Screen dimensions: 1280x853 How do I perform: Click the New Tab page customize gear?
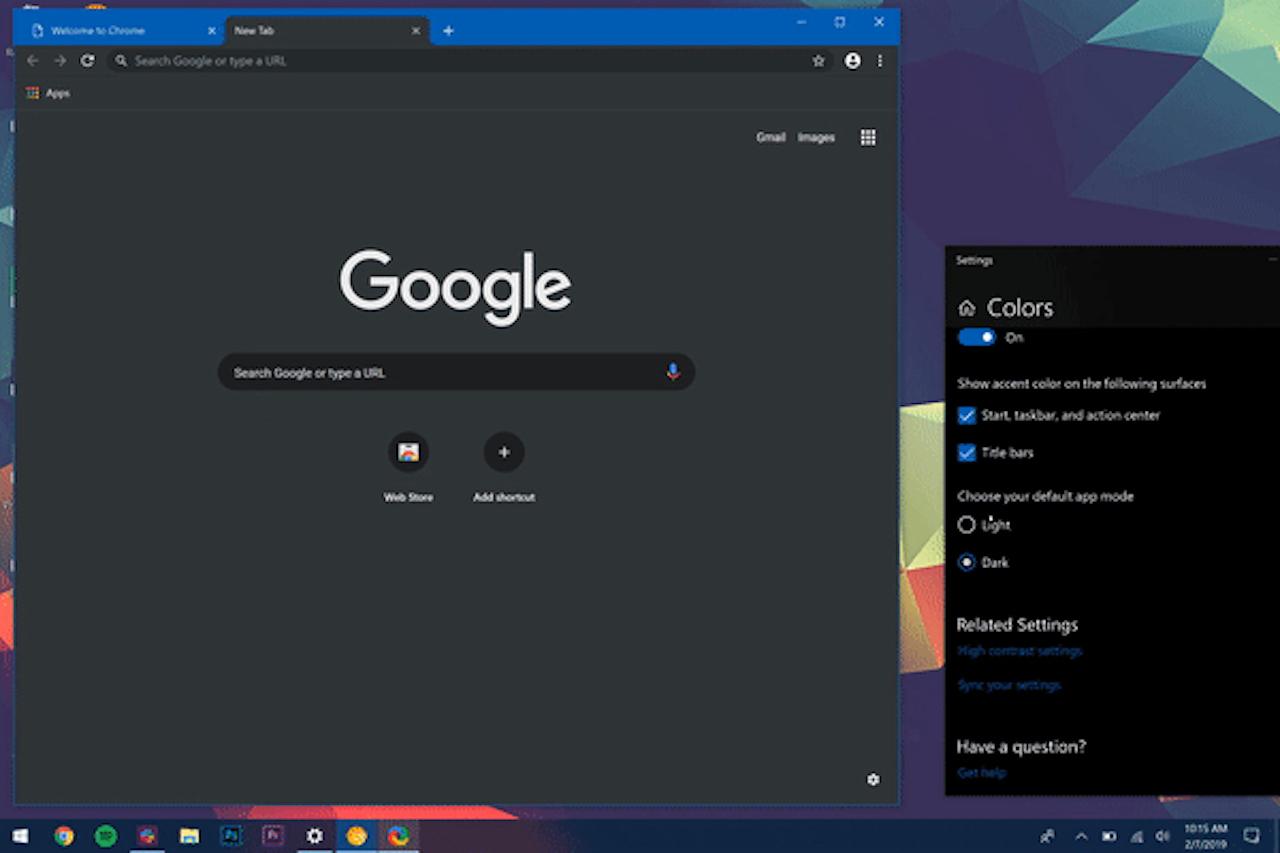coord(874,779)
